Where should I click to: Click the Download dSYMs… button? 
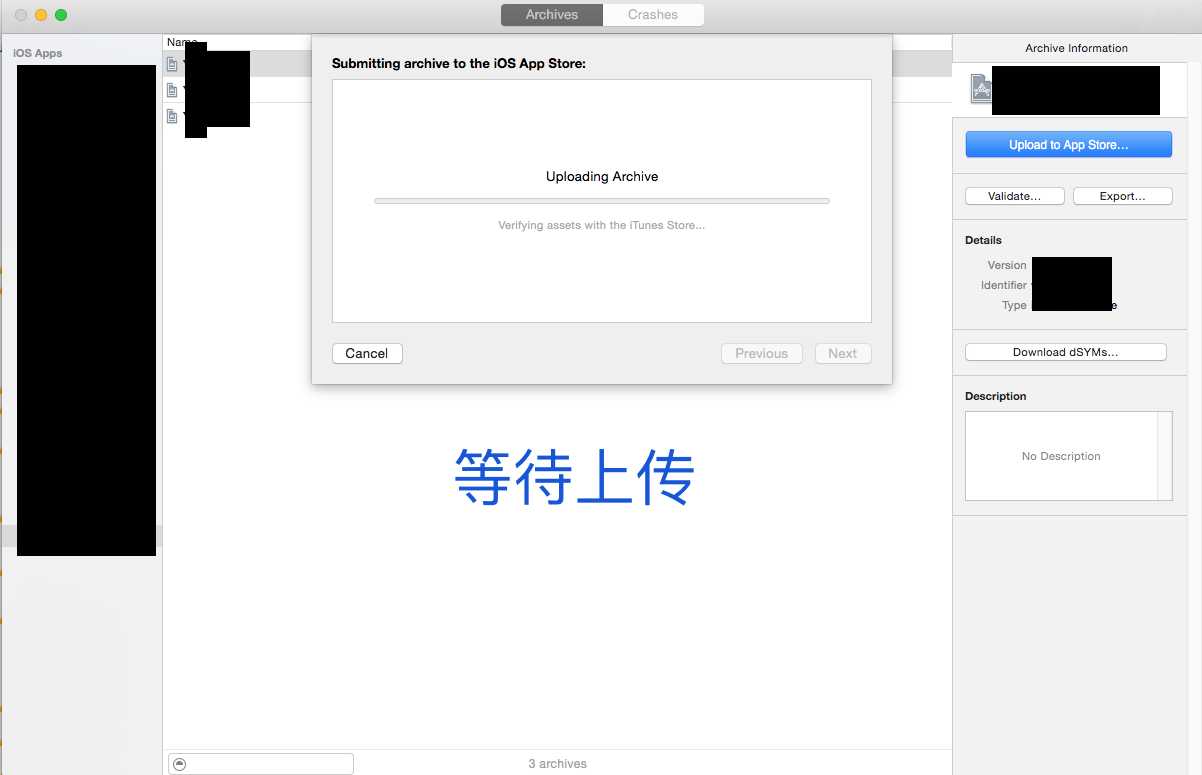1066,352
